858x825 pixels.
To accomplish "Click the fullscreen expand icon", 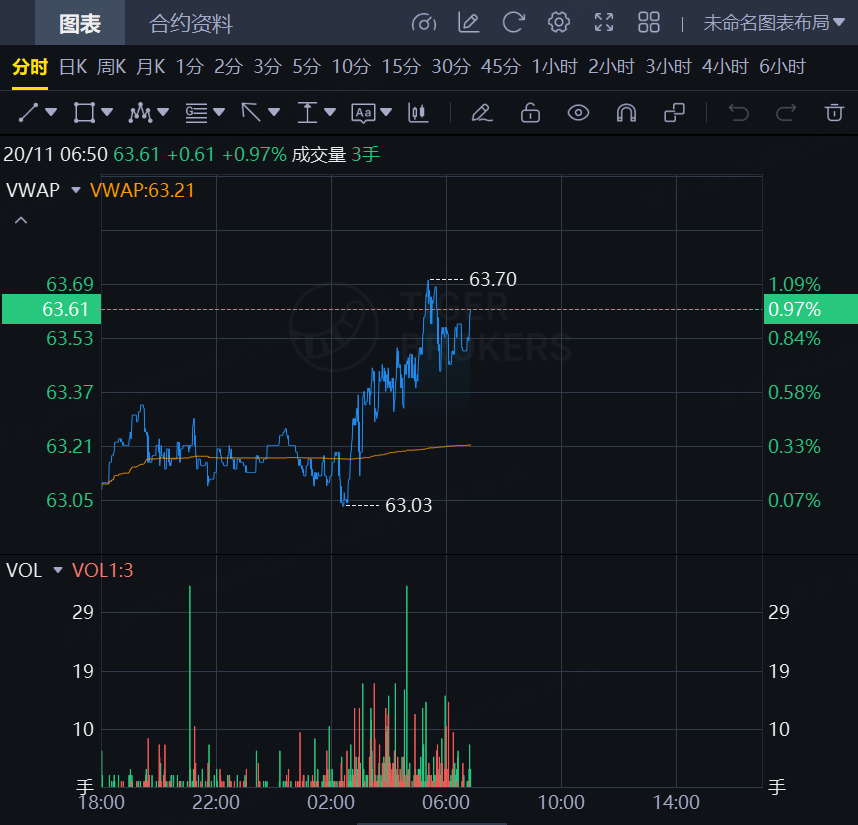I will tap(604, 22).
